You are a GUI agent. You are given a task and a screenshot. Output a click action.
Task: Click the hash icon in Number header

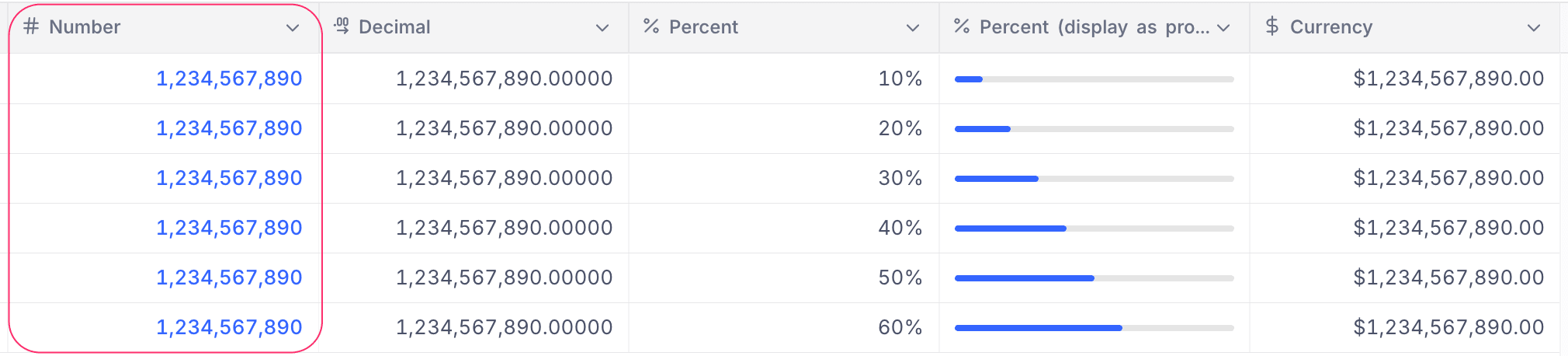(31, 27)
